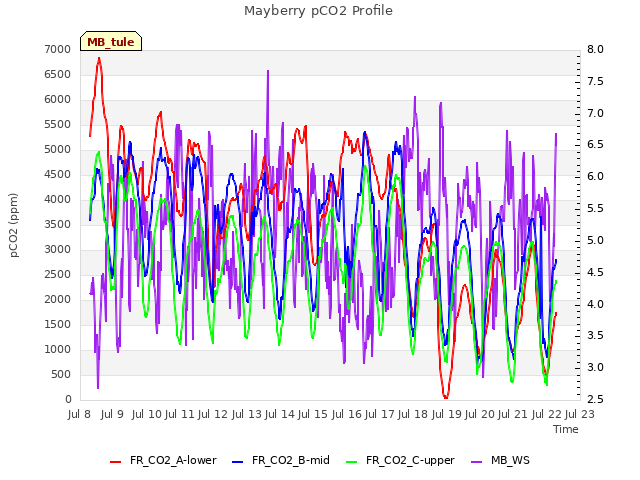Click the Jul 14 date tick label
The width and height of the screenshot is (640, 480).
280,414
